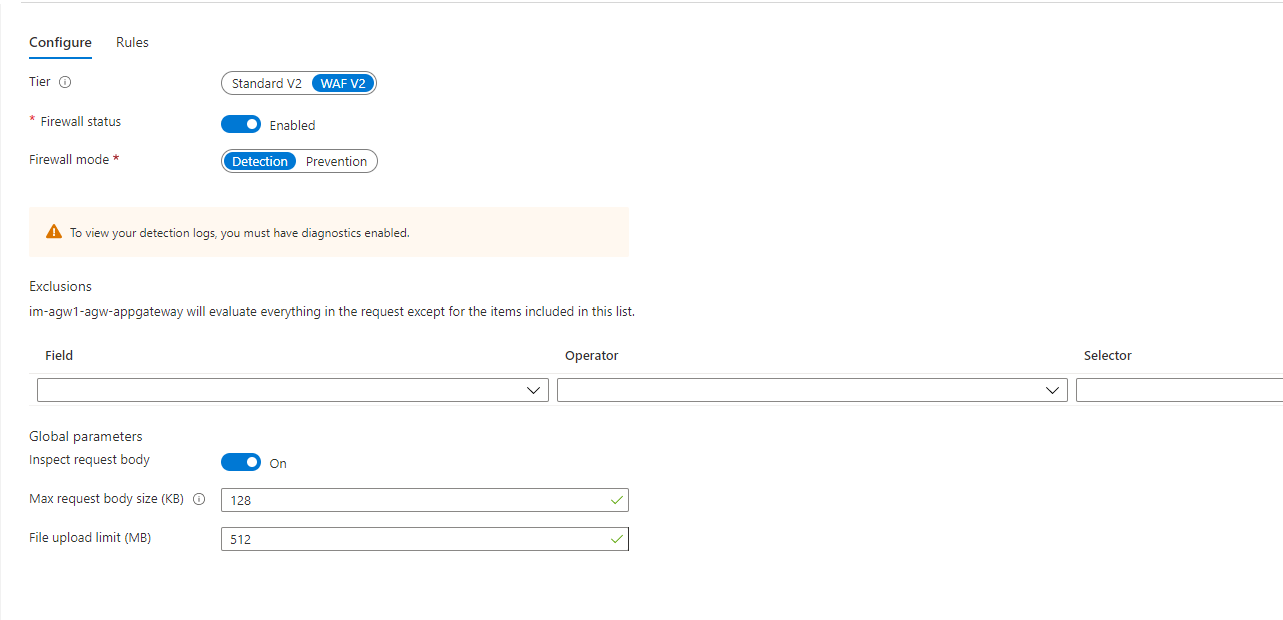Viewport: 1283px width, 620px height.
Task: Select the Configure tab
Action: 60,42
